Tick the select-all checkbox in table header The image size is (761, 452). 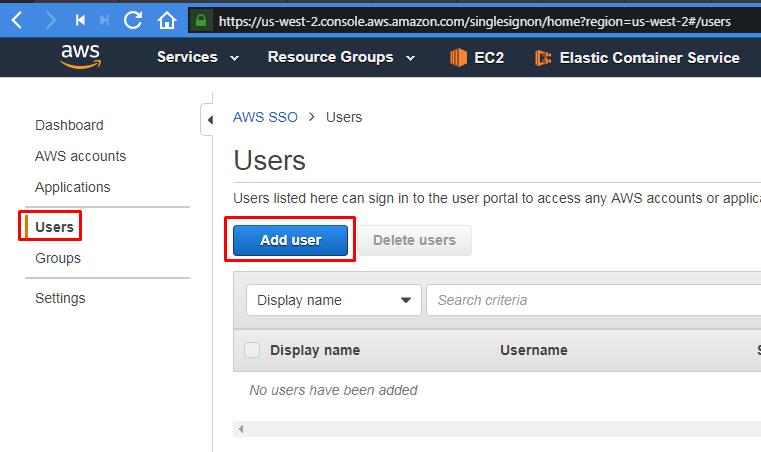coord(252,350)
